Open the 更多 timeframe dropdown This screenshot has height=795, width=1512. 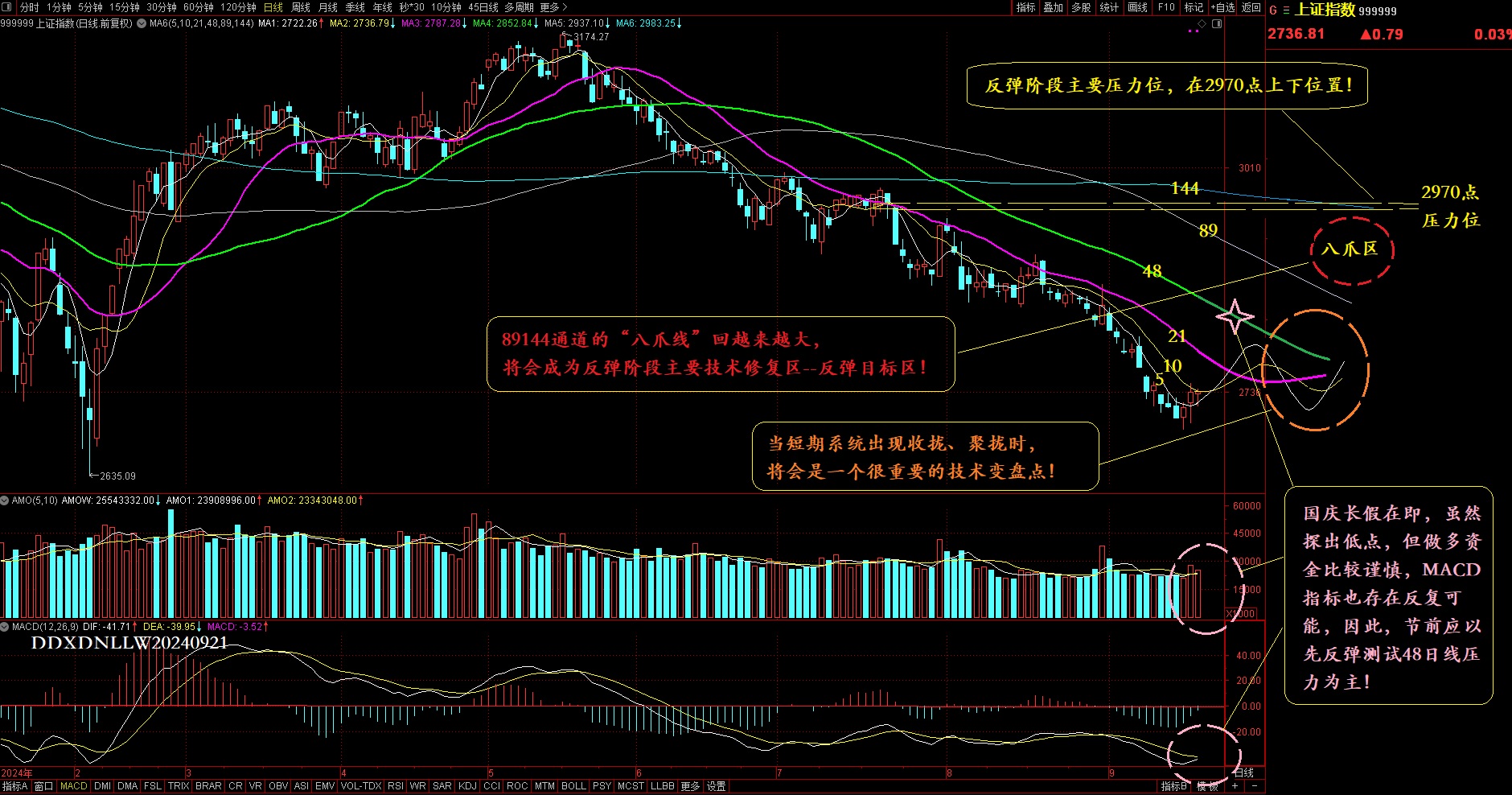[553, 7]
